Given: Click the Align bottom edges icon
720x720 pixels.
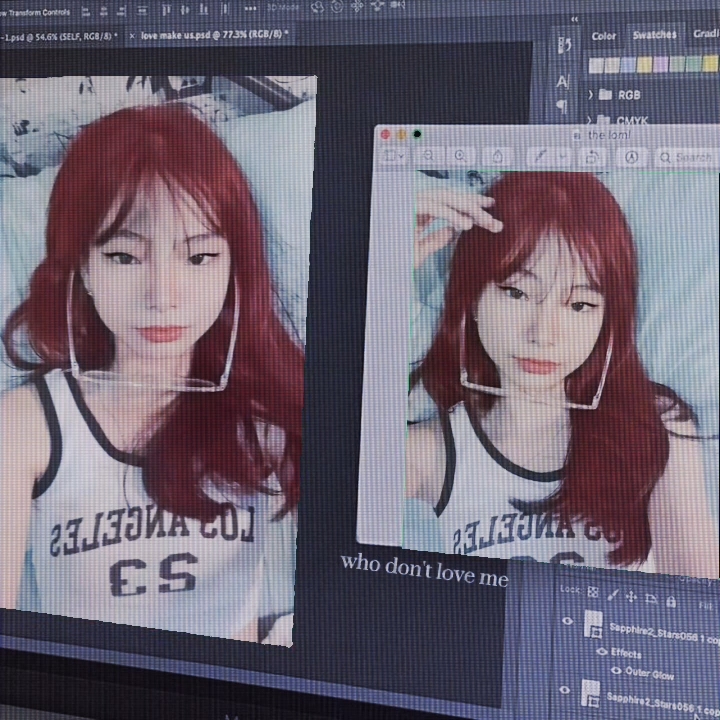Looking at the screenshot, I should pos(204,9).
